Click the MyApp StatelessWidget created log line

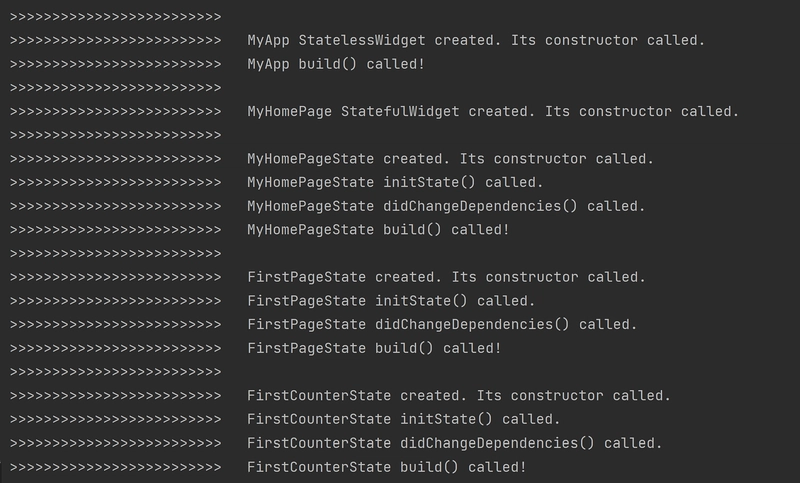[x=357, y=40]
